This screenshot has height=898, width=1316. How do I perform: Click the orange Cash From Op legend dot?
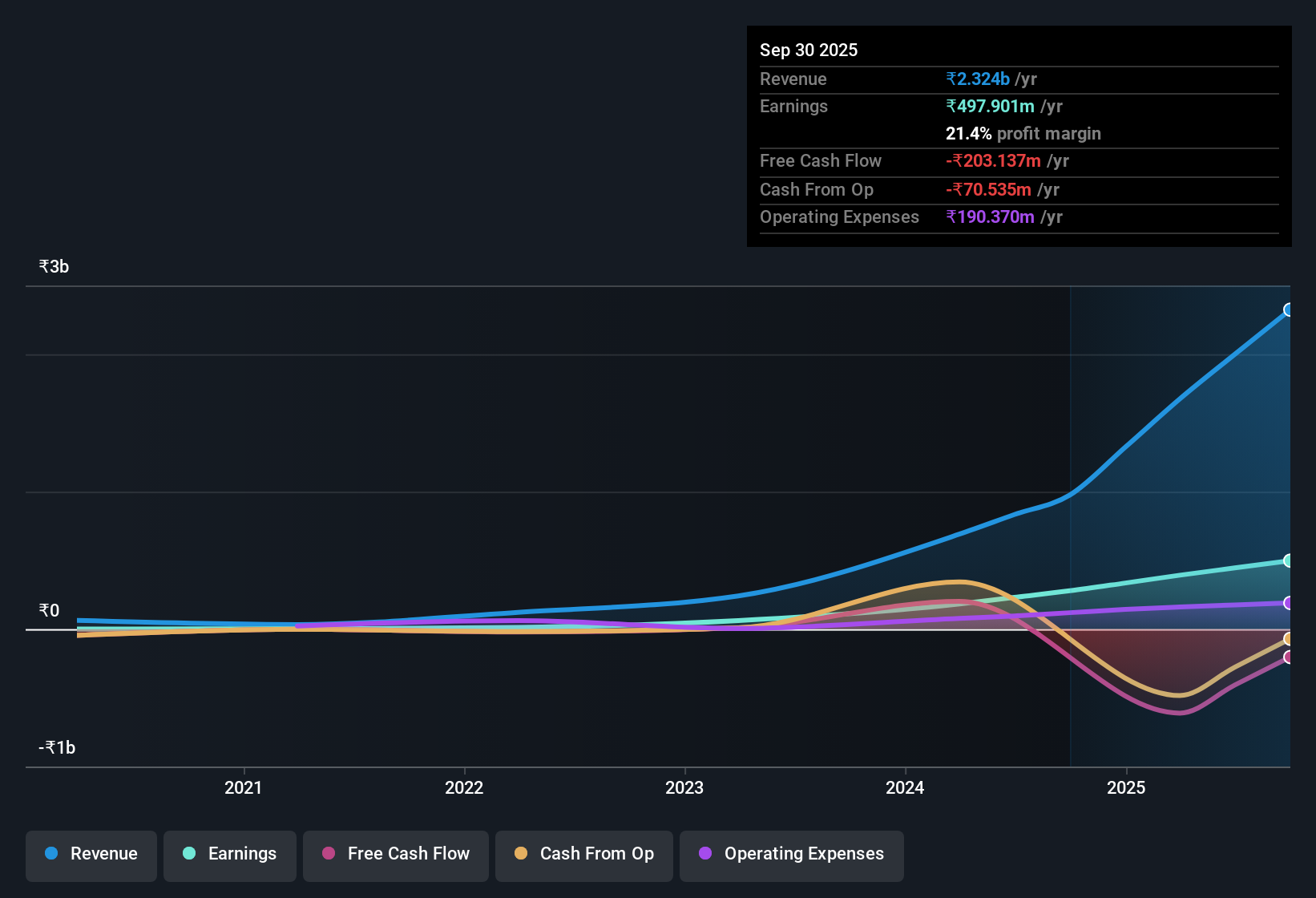(x=521, y=854)
